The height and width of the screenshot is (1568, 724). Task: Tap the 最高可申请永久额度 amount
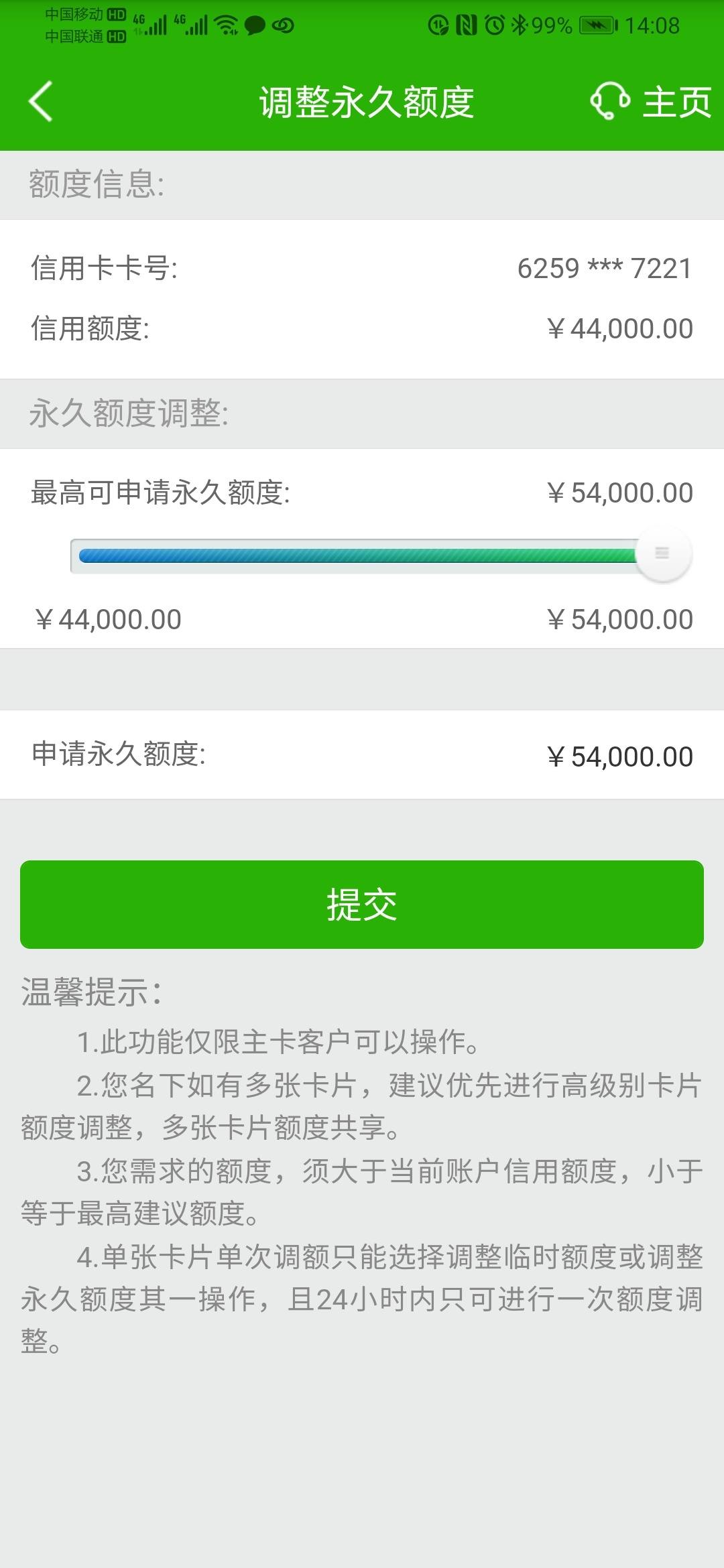point(620,493)
